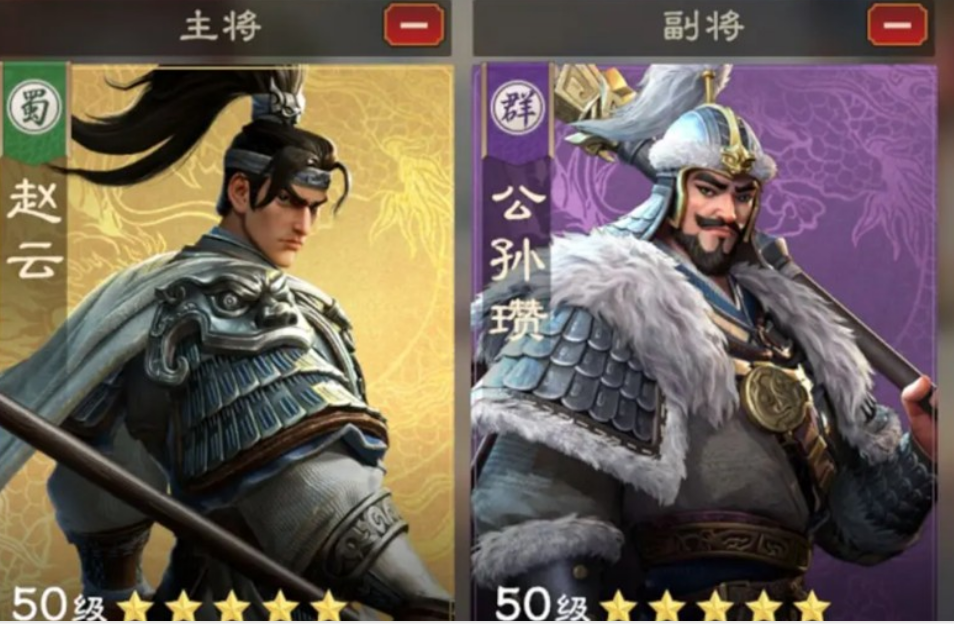Tap 赵云's 50级 level indicator

pyautogui.click(x=58, y=605)
